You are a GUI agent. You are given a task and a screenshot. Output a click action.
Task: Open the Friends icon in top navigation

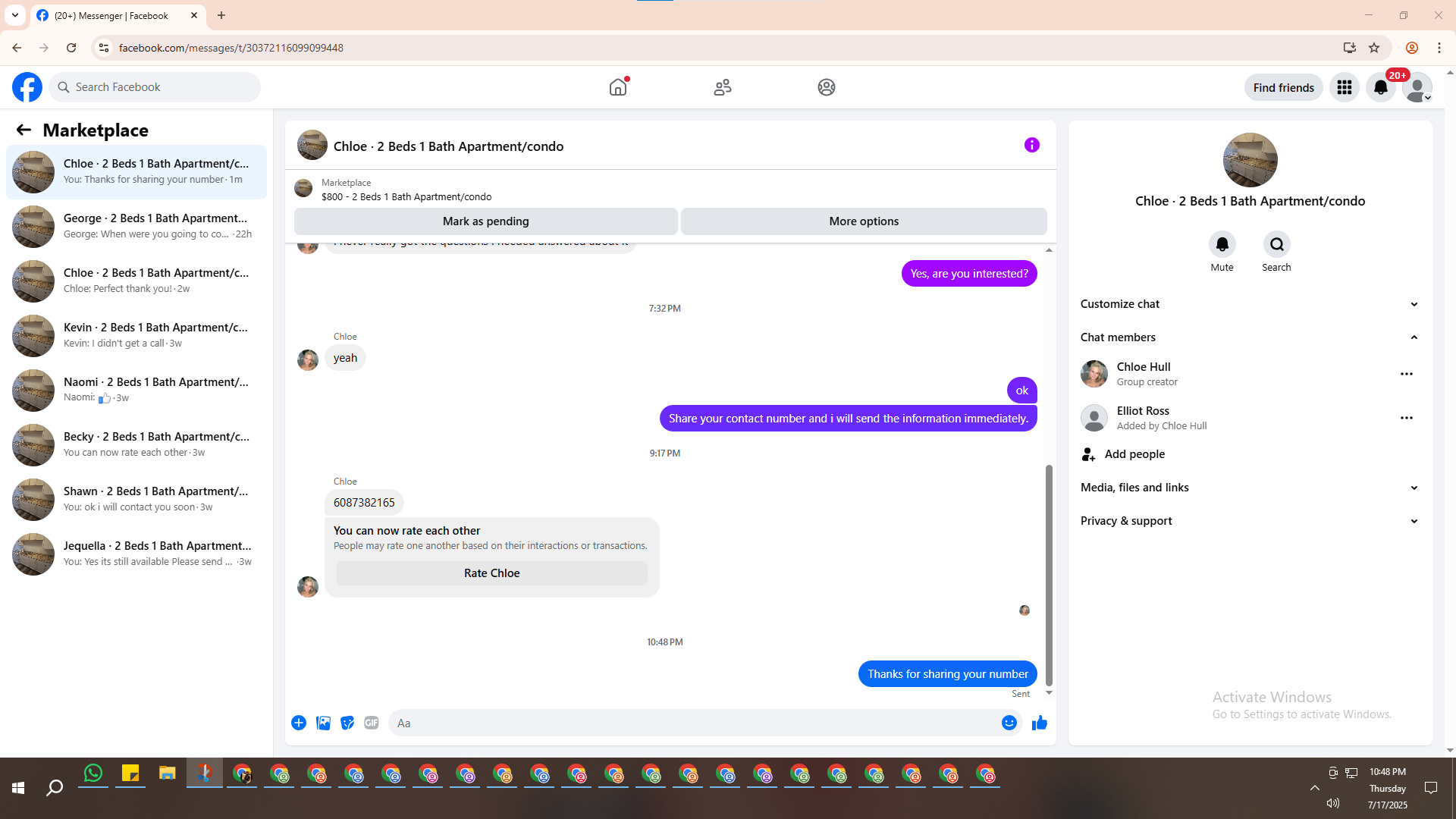click(723, 87)
